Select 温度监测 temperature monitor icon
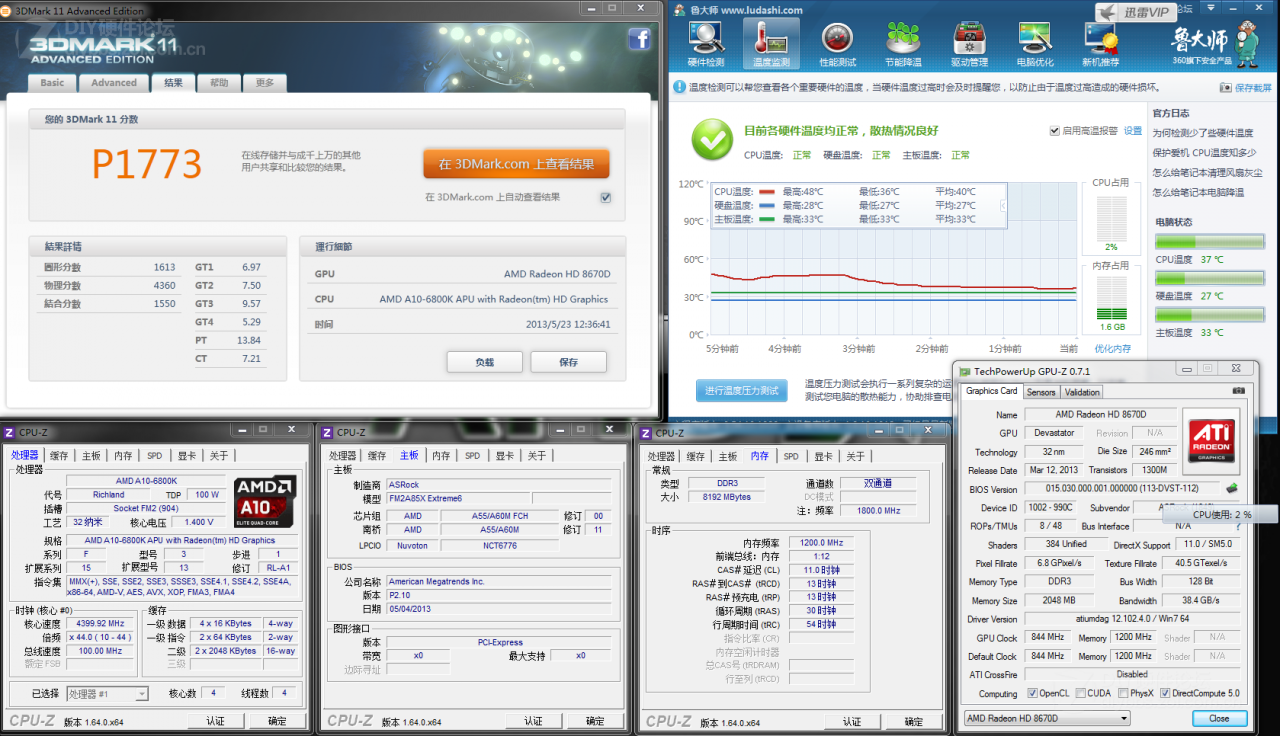1280x736 pixels. click(x=771, y=44)
